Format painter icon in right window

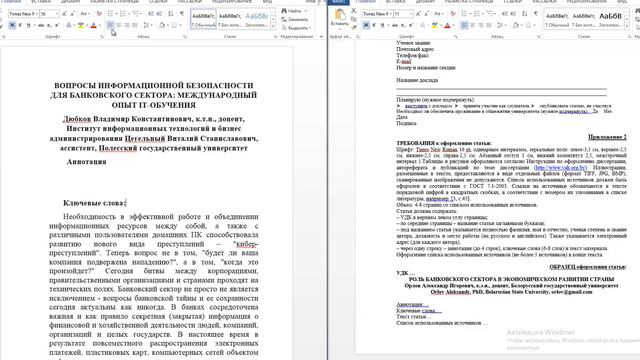(353, 27)
